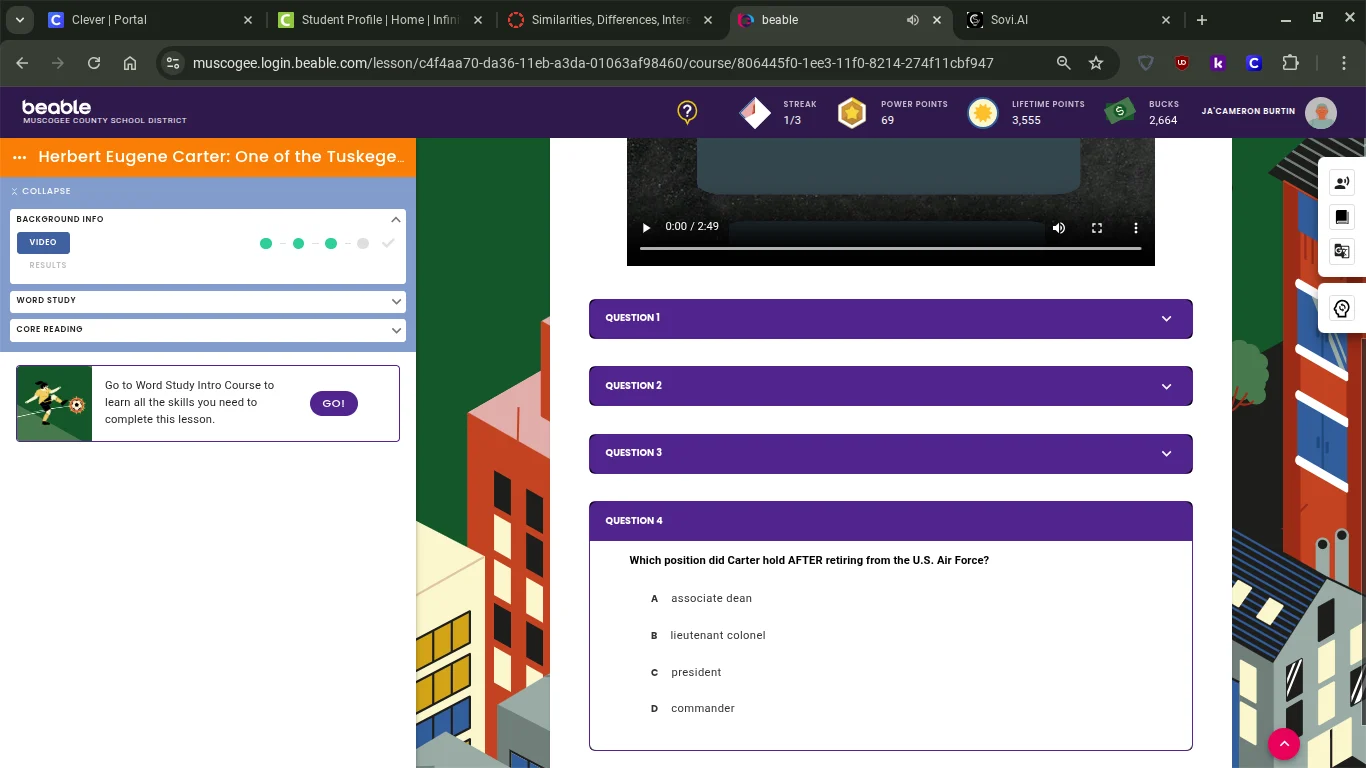Switch to the Sovi.AI browser tab
This screenshot has width=1366, height=768.
(1060, 20)
